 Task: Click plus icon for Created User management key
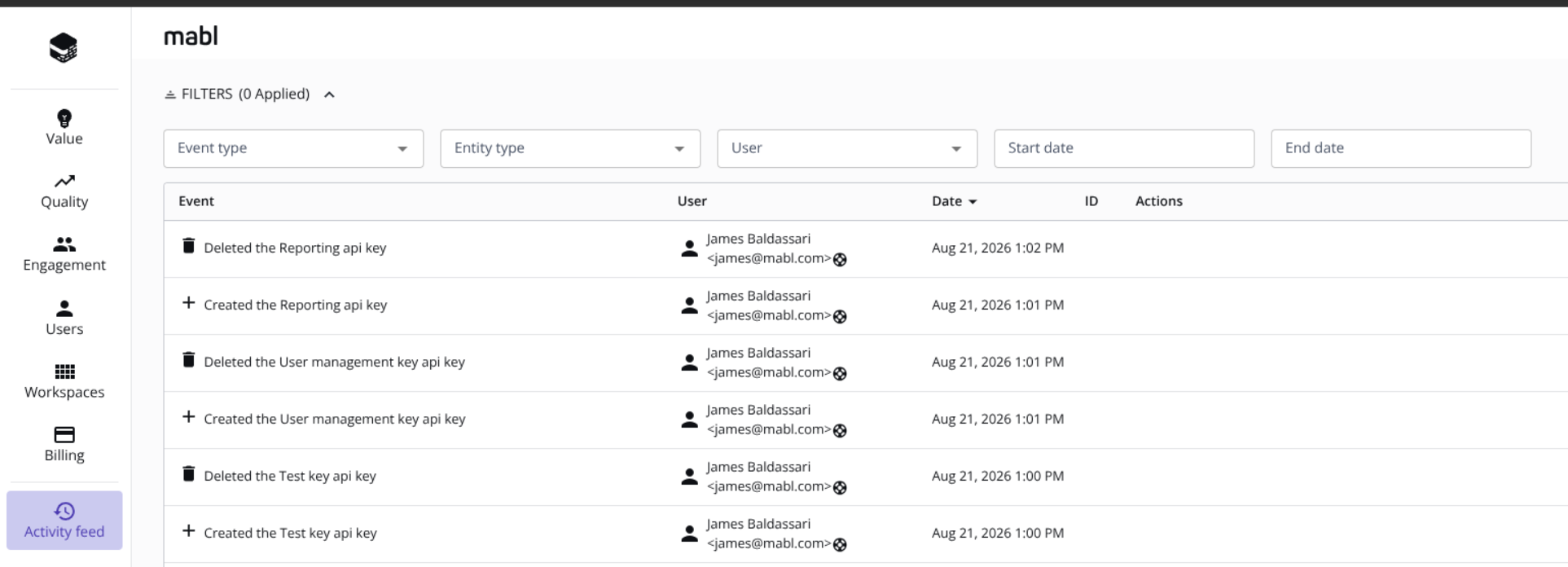[188, 417]
